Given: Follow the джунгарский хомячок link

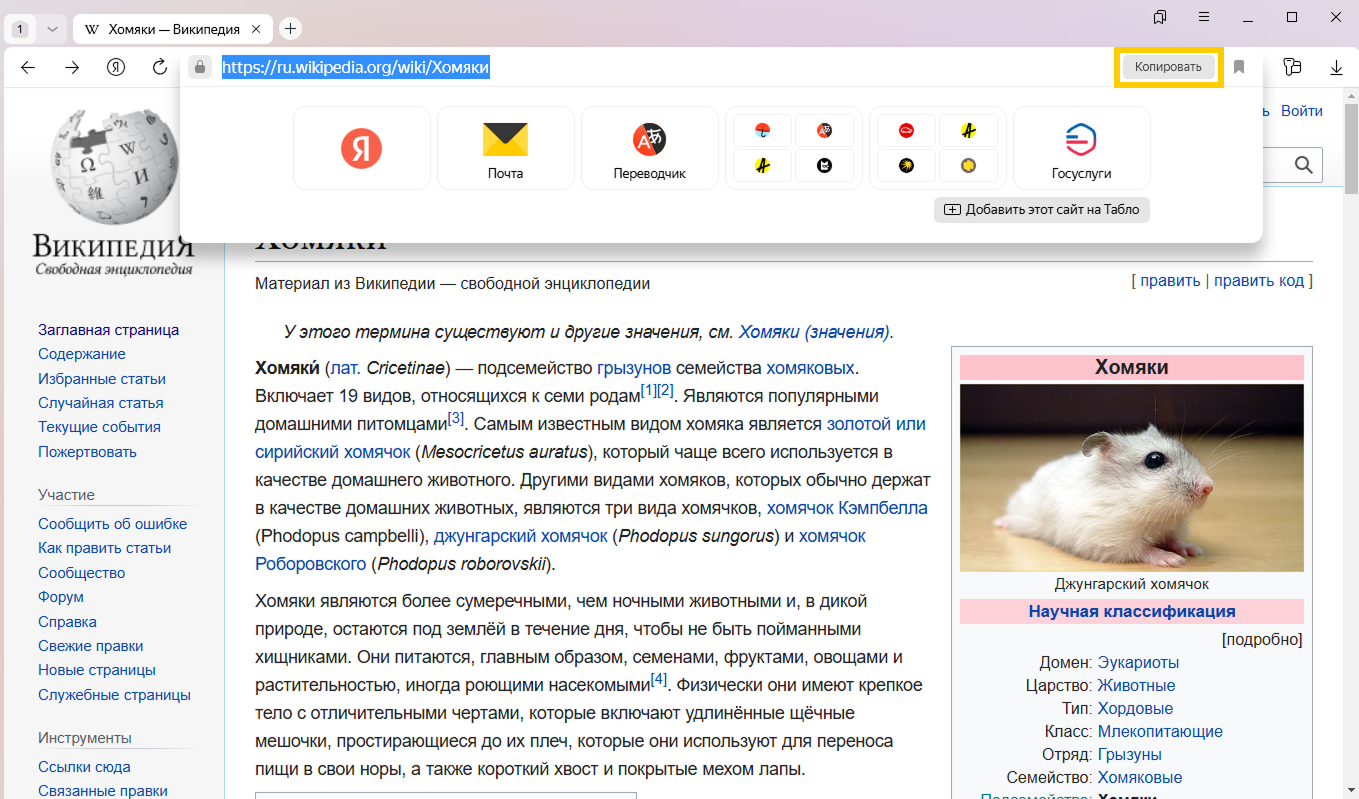Looking at the screenshot, I should coord(520,536).
